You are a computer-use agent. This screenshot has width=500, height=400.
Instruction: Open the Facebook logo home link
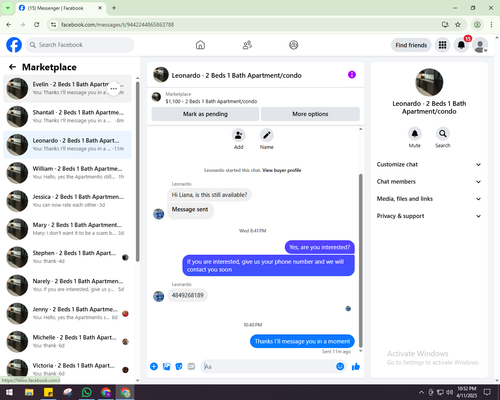pyautogui.click(x=14, y=45)
